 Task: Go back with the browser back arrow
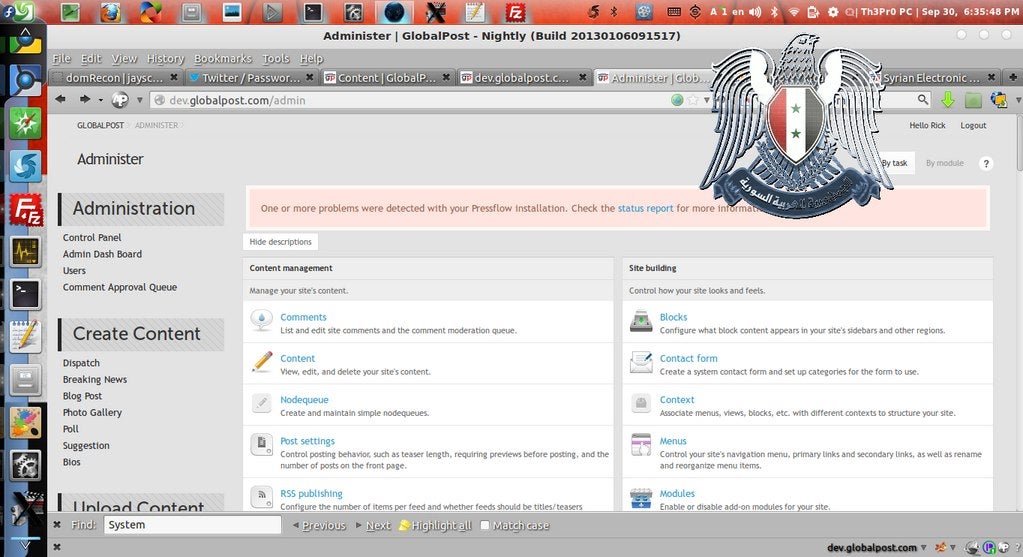point(61,100)
